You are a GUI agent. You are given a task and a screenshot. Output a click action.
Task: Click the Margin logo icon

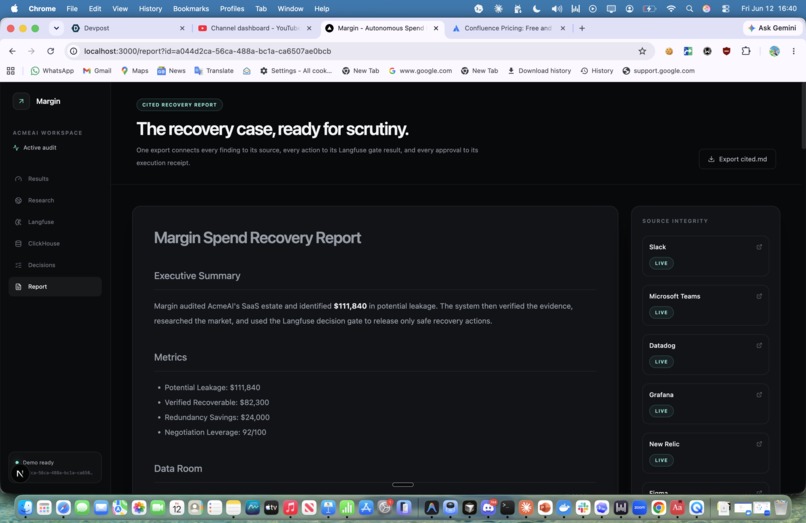21,101
